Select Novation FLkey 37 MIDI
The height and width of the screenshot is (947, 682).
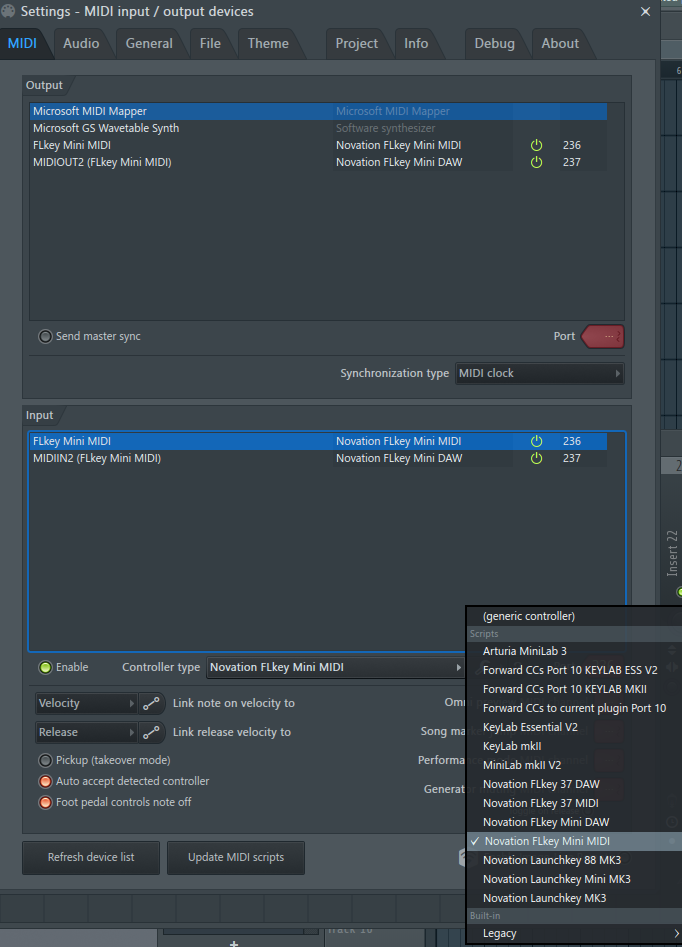(574, 803)
